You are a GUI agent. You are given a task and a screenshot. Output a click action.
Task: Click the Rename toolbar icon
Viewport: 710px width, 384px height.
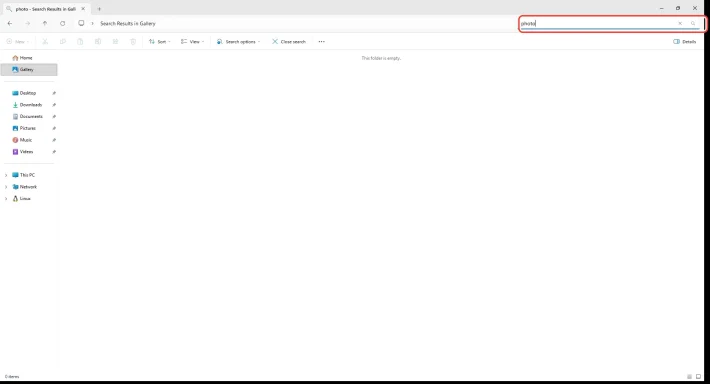pos(98,42)
